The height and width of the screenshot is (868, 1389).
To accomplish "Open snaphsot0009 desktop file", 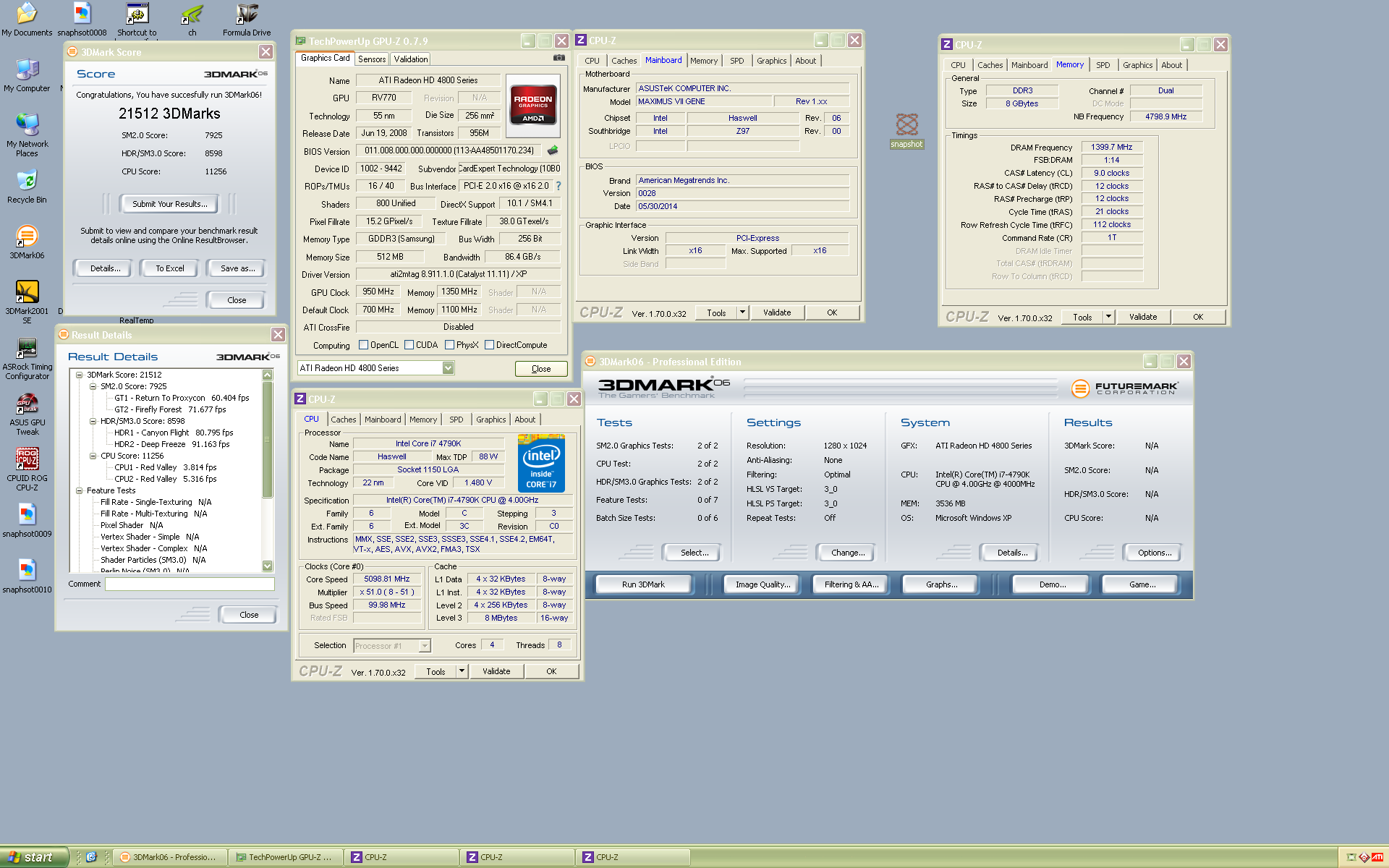I will tap(27, 521).
